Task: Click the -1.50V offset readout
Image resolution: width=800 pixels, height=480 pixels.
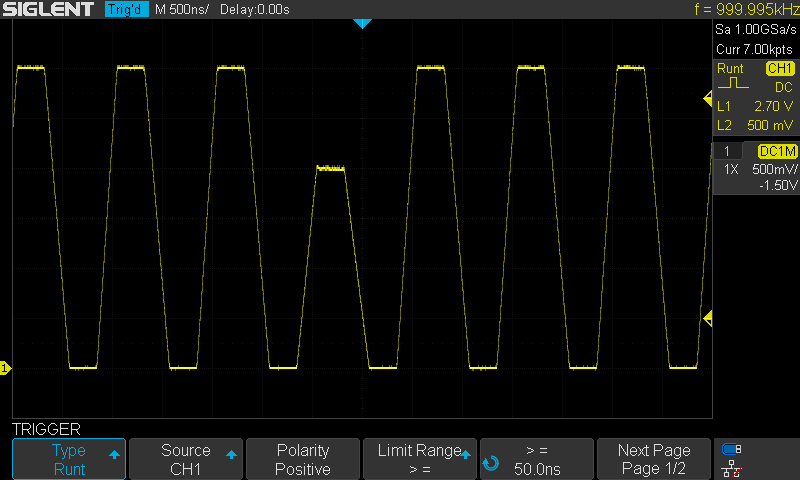Action: [x=778, y=185]
